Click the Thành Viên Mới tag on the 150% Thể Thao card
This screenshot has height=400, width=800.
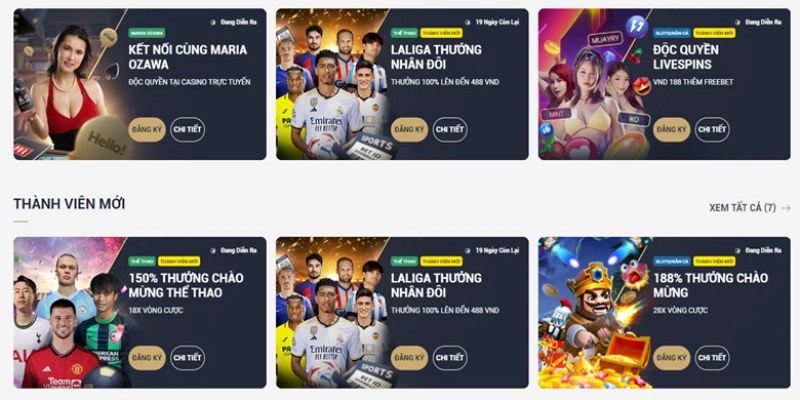179,261
